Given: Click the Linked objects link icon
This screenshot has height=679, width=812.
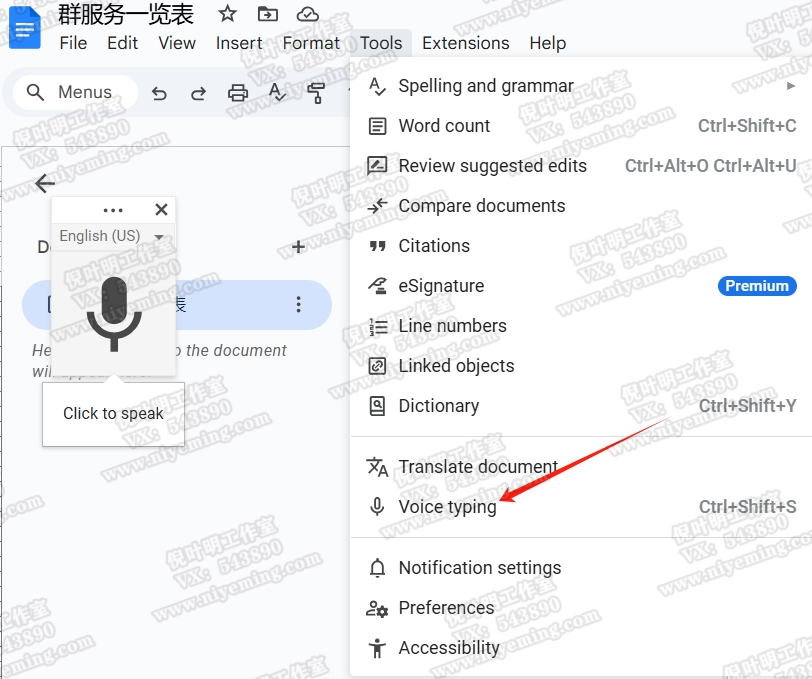Looking at the screenshot, I should coord(377,366).
